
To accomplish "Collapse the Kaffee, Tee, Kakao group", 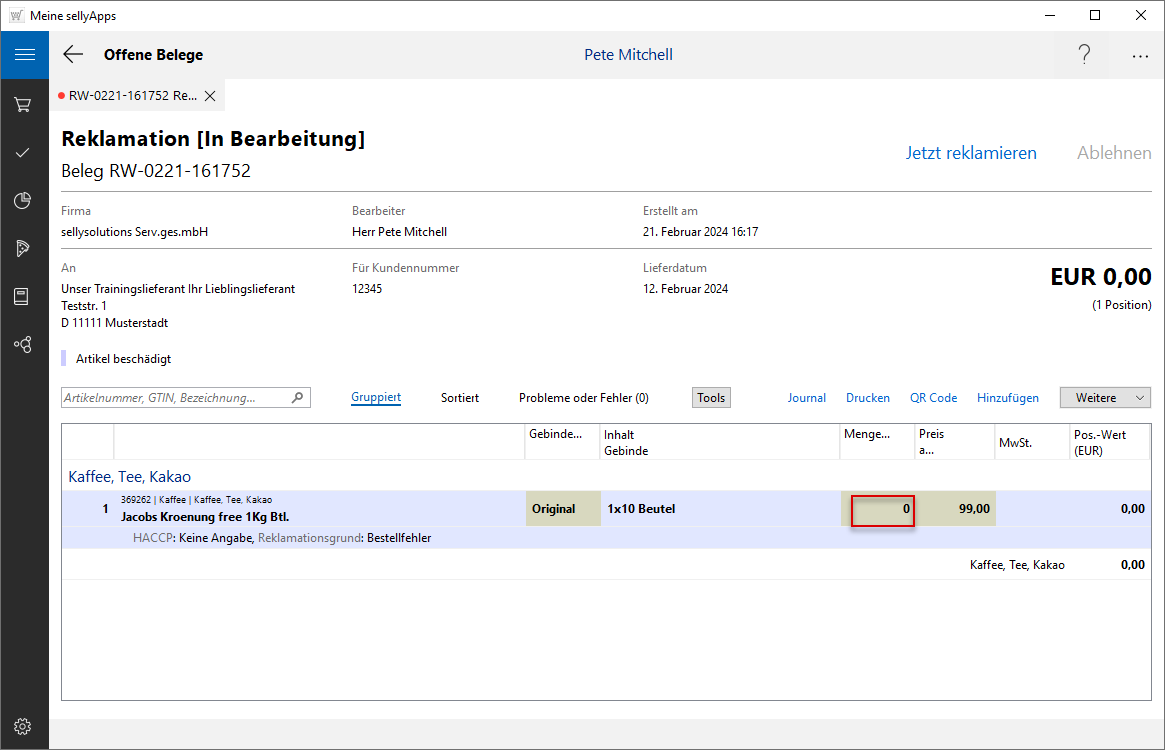I will pyautogui.click(x=129, y=477).
